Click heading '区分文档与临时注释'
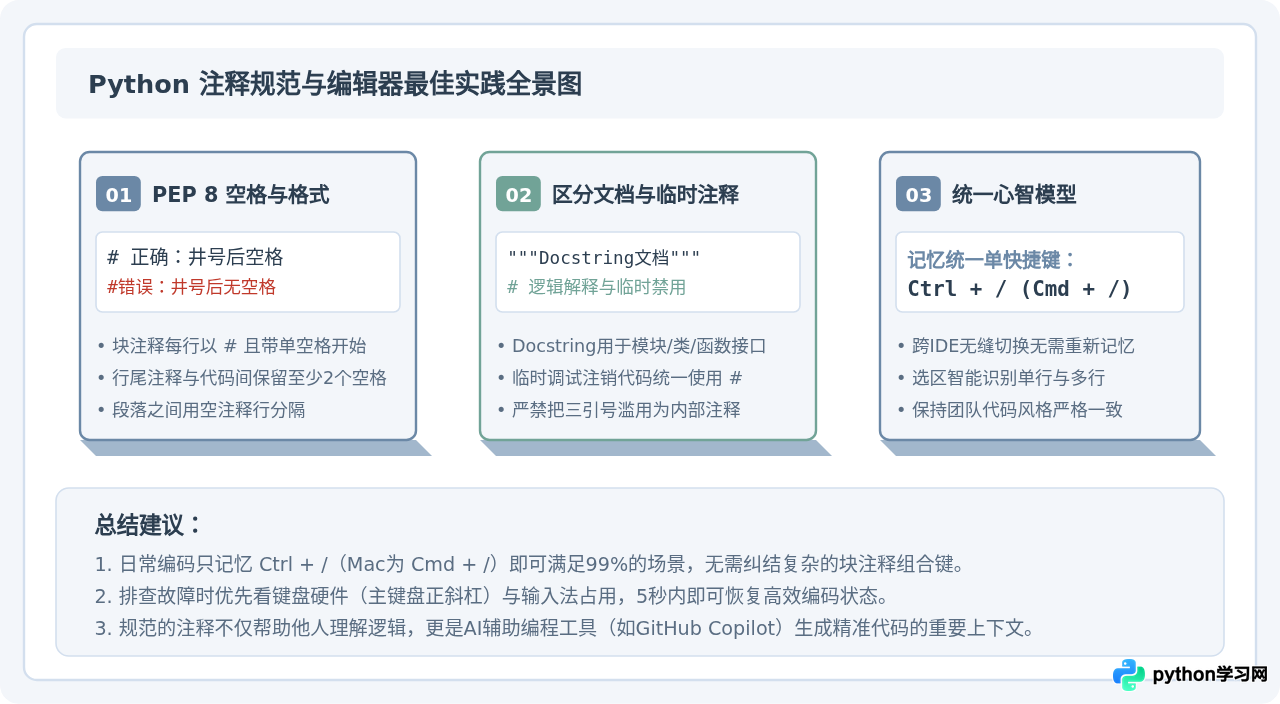The width and height of the screenshot is (1280, 704). tap(646, 195)
